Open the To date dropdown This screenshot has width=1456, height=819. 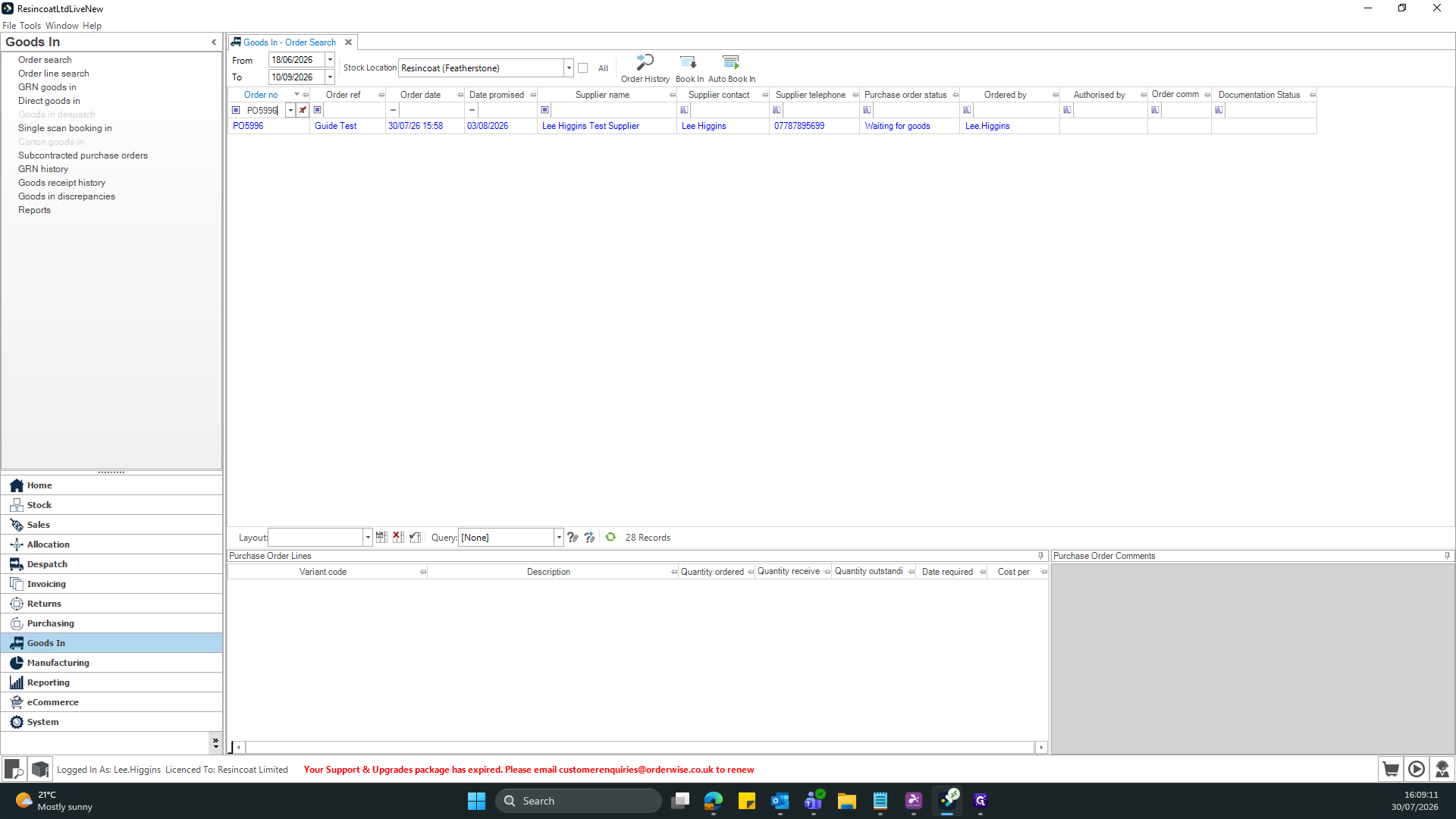(330, 77)
